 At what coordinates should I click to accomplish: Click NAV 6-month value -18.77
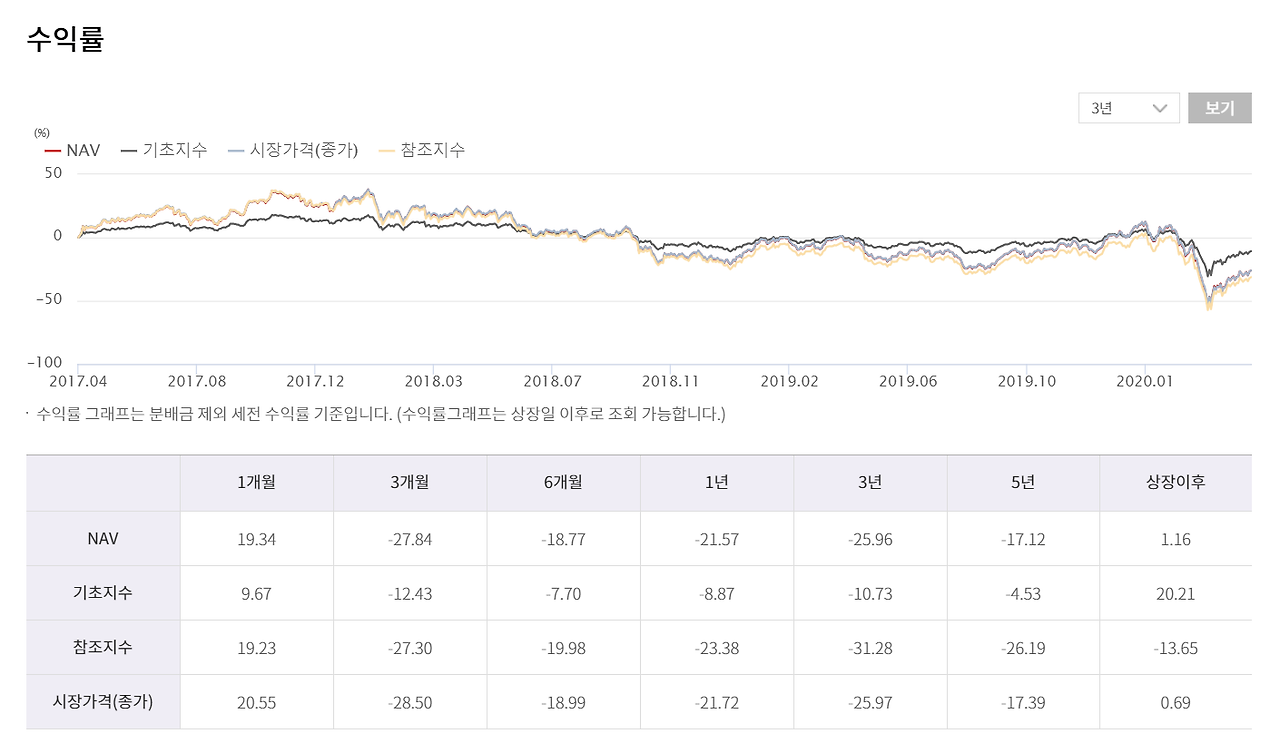[x=564, y=540]
